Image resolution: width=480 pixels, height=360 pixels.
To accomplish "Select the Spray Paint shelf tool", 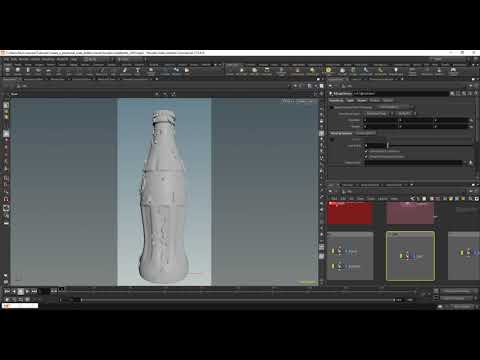I will (125, 71).
